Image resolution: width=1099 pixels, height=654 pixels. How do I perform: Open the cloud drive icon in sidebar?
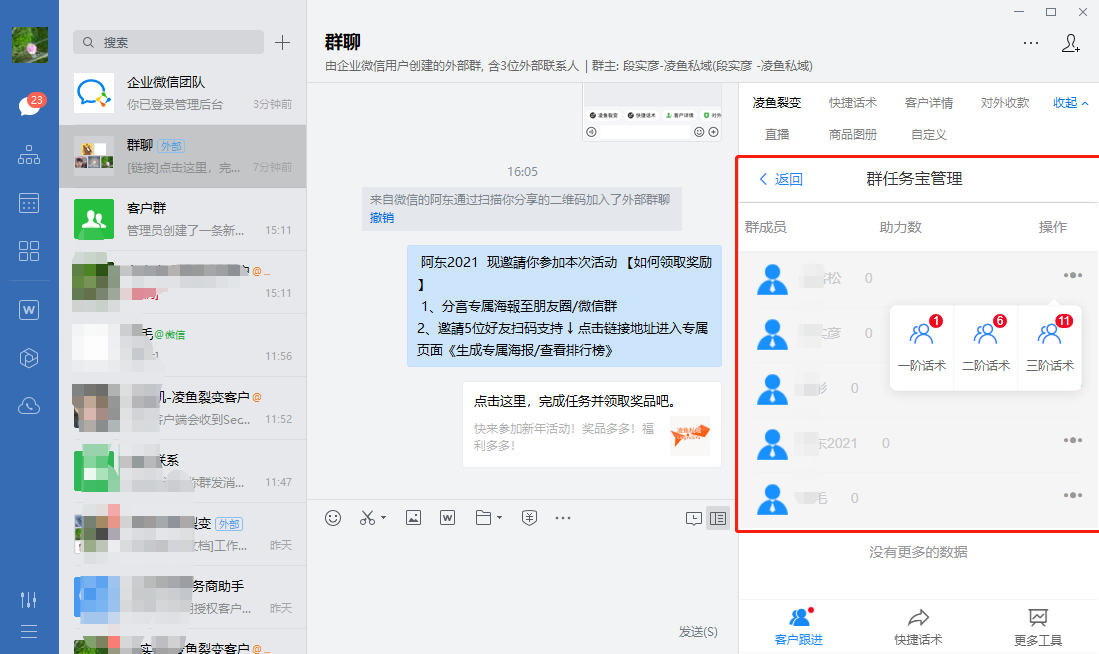tap(29, 405)
